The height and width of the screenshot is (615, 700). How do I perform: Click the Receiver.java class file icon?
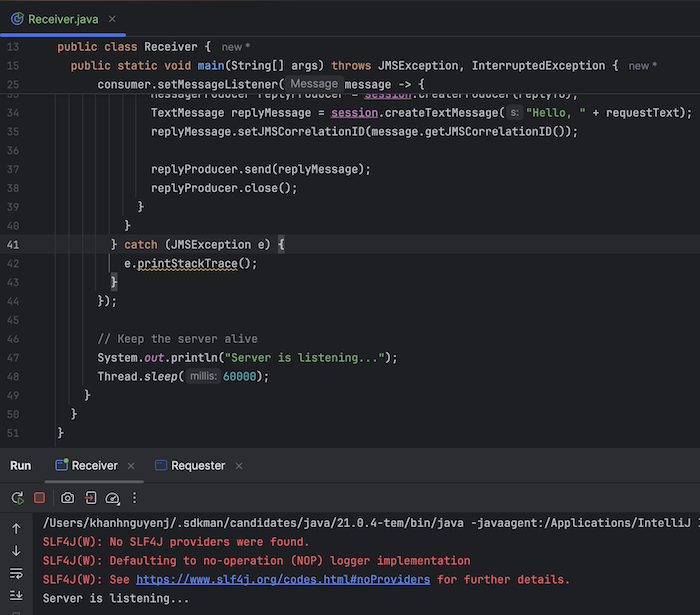(x=17, y=19)
